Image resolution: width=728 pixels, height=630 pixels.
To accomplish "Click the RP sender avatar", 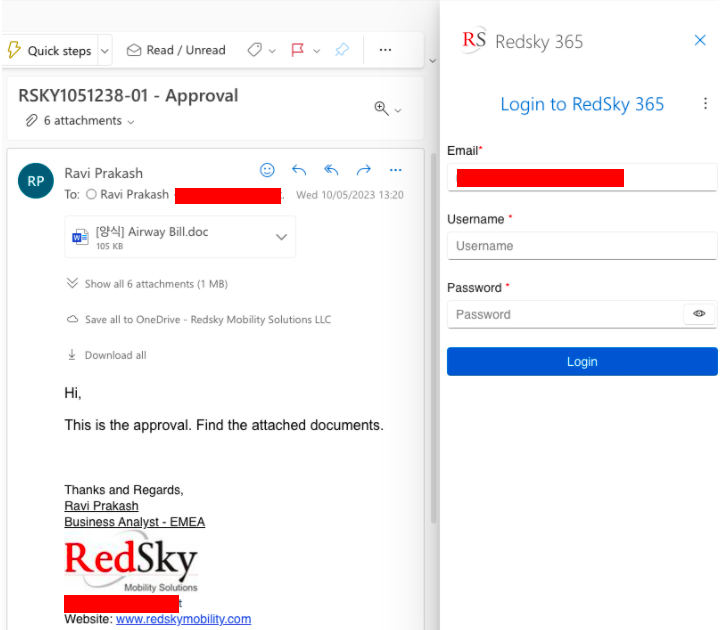I will 36,181.
